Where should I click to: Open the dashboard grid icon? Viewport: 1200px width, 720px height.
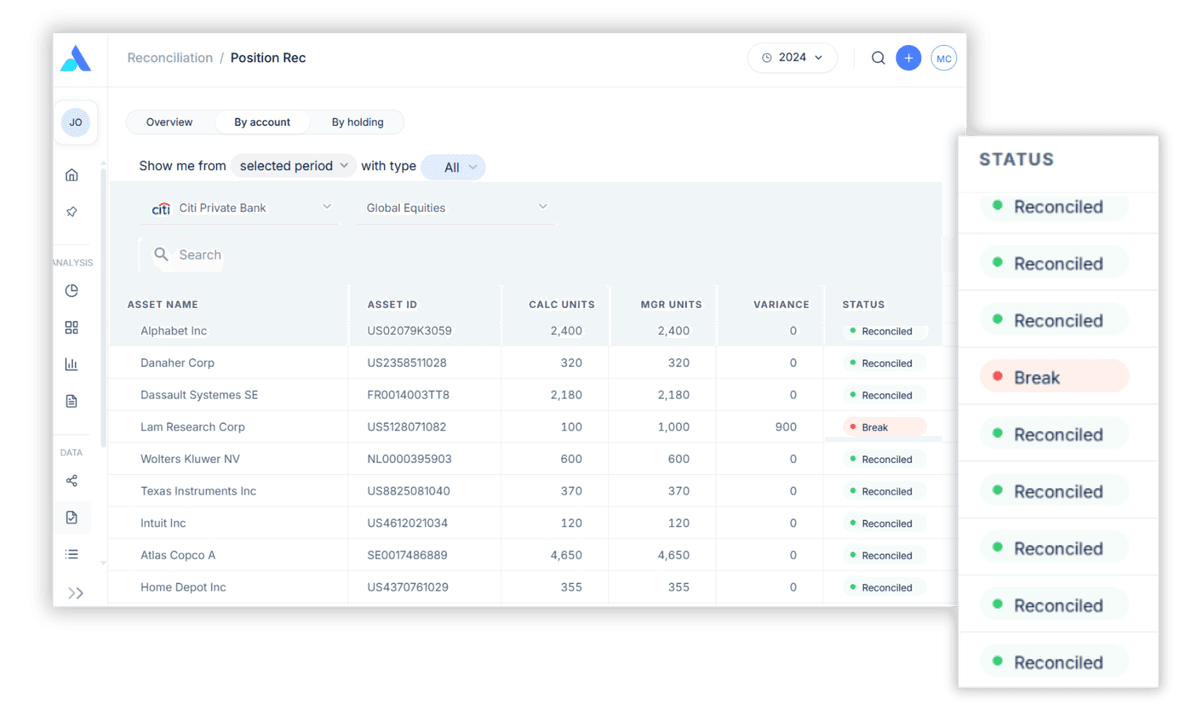click(x=72, y=328)
